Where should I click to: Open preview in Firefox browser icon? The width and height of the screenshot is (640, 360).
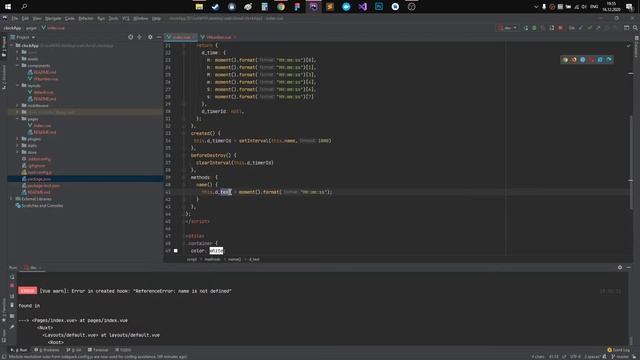coord(574,60)
